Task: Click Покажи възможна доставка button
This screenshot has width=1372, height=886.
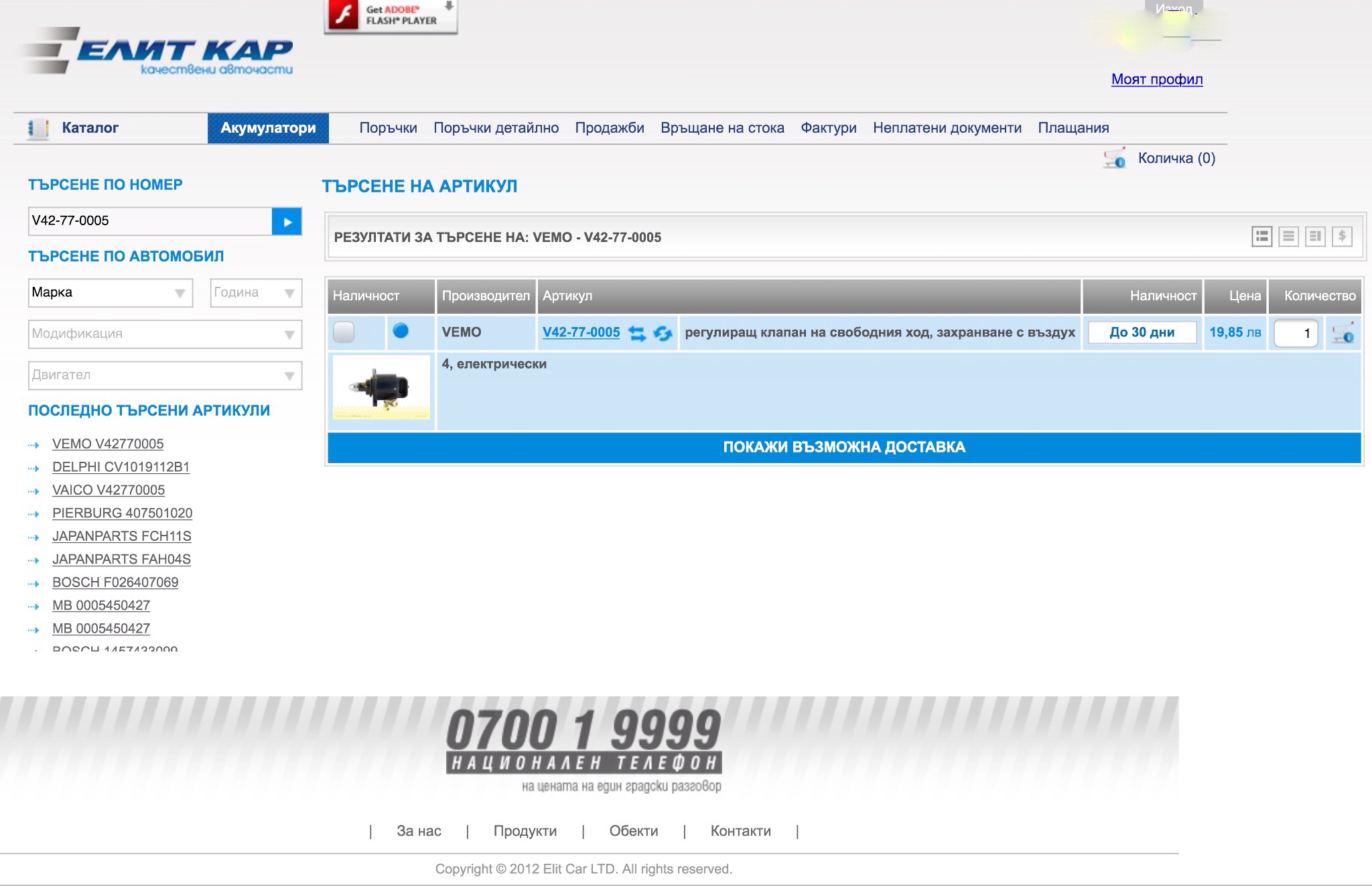Action: (844, 447)
